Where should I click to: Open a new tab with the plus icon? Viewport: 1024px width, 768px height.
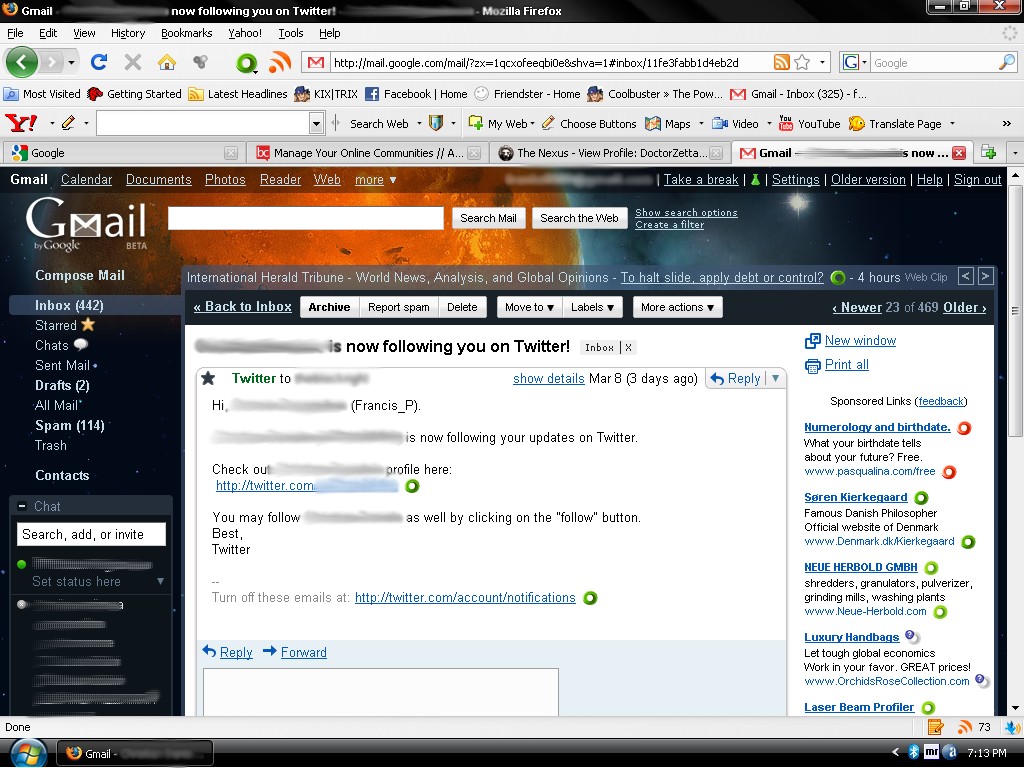pyautogui.click(x=989, y=152)
